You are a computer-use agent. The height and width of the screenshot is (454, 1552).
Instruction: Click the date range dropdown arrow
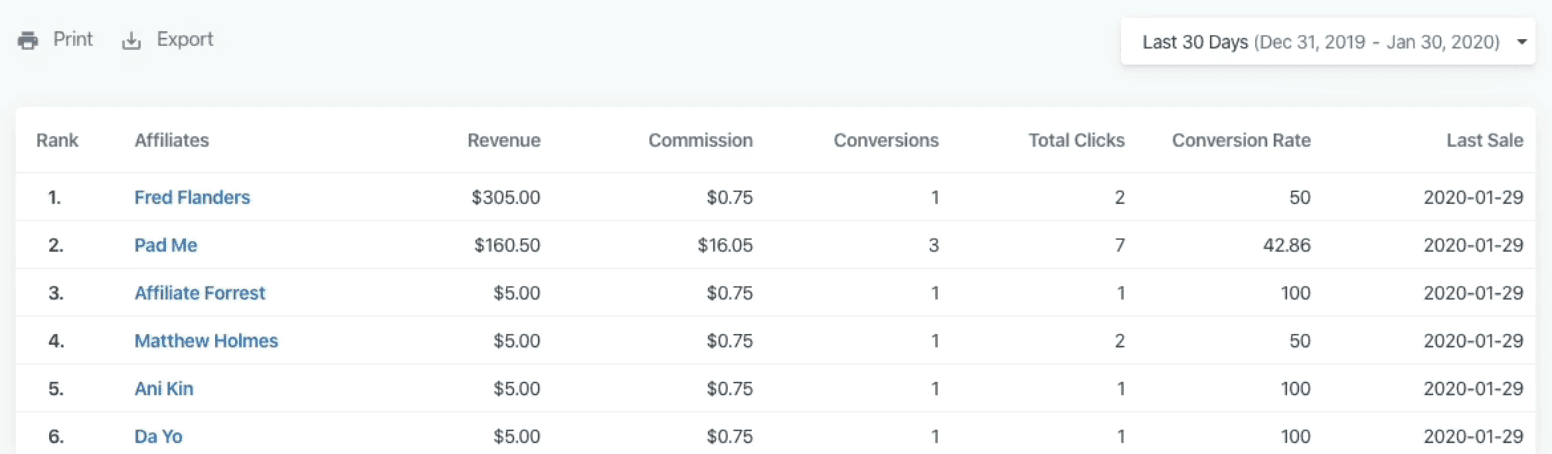click(x=1521, y=42)
